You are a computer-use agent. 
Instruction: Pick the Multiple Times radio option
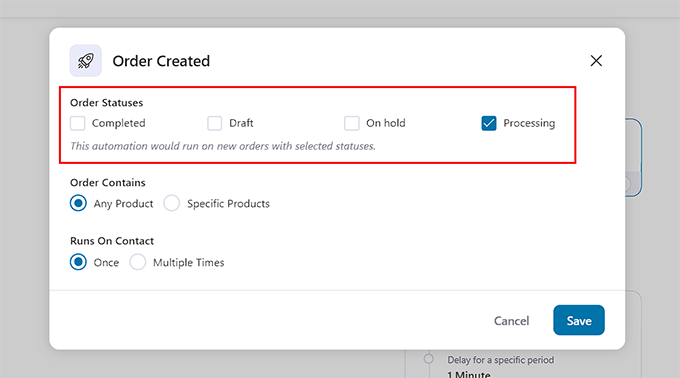point(137,262)
